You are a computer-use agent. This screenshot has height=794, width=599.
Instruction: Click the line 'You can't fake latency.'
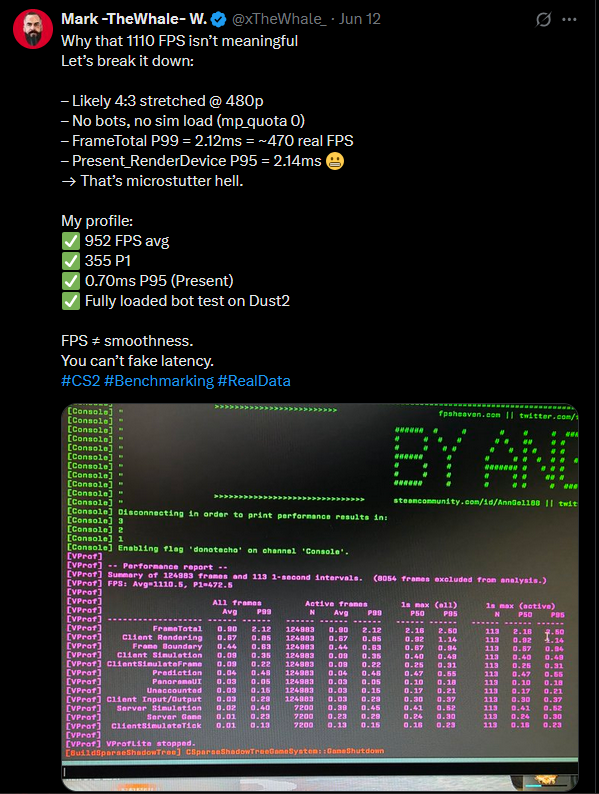click(137, 361)
